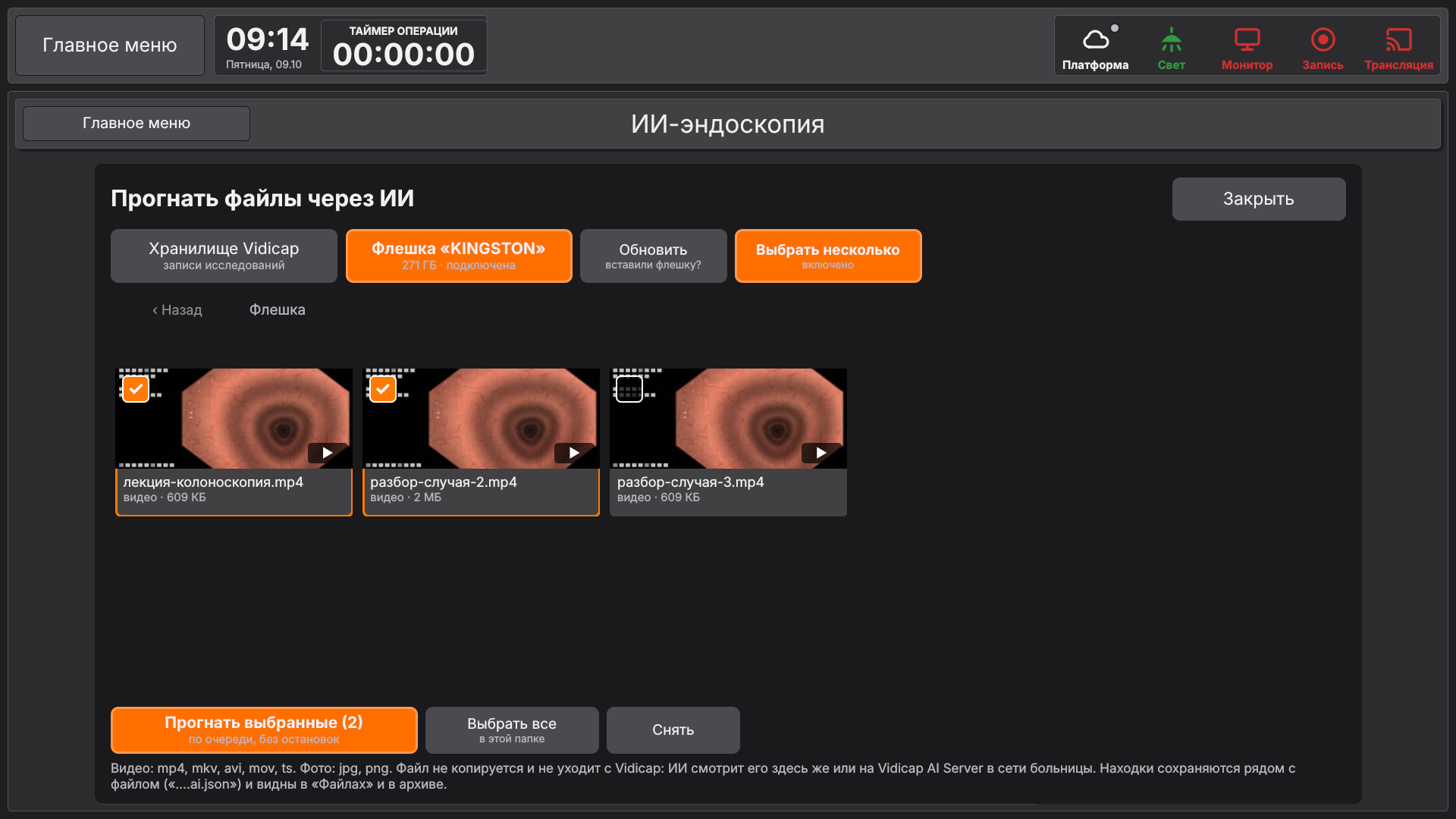The image size is (1456, 819).
Task: Open Главное меню beside ИИ-эндоскопия title
Action: (x=136, y=124)
